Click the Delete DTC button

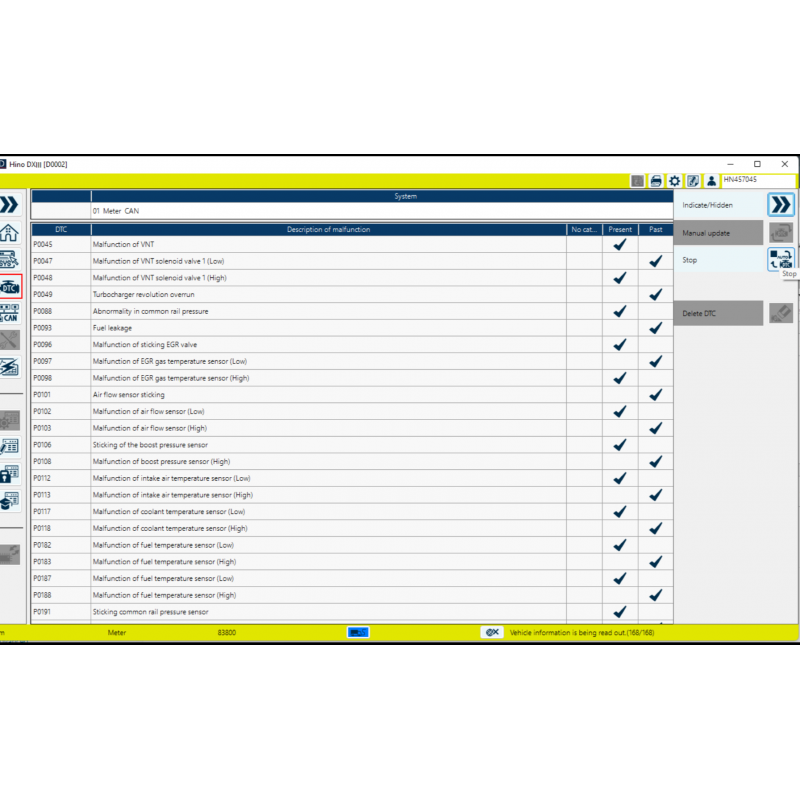[x=710, y=312]
